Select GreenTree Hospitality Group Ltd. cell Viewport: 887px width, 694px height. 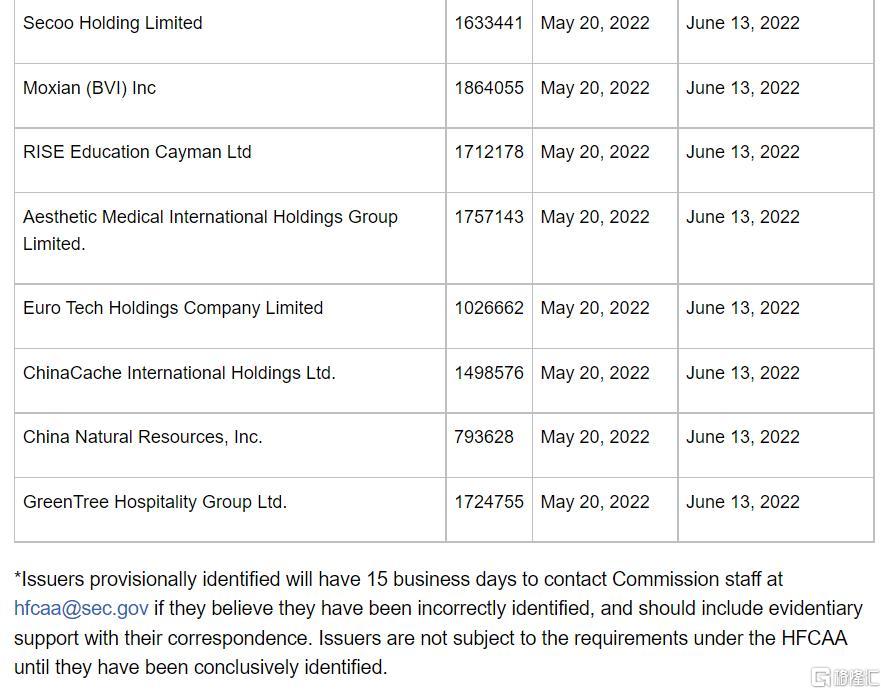pos(230,510)
